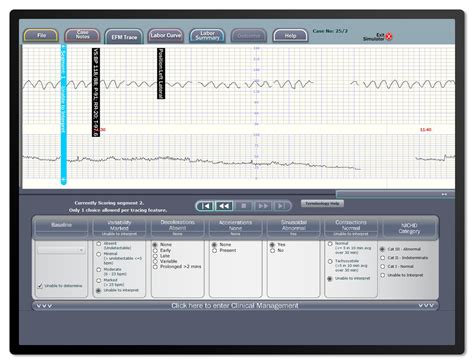Click the horizontal trace scroll bar thumb
Screen dimensions: 474x364
(395, 194)
